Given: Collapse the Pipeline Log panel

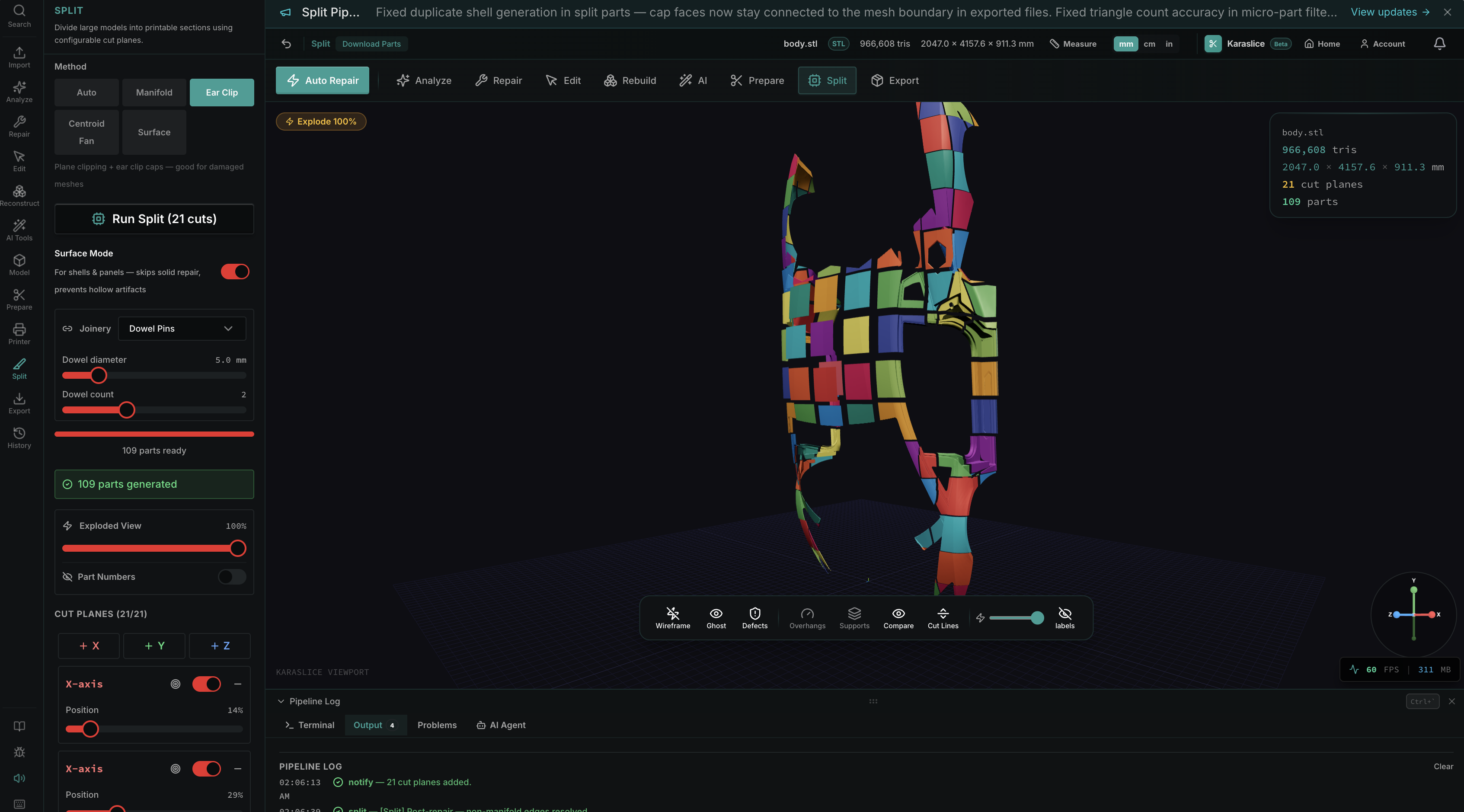Looking at the screenshot, I should click(280, 701).
